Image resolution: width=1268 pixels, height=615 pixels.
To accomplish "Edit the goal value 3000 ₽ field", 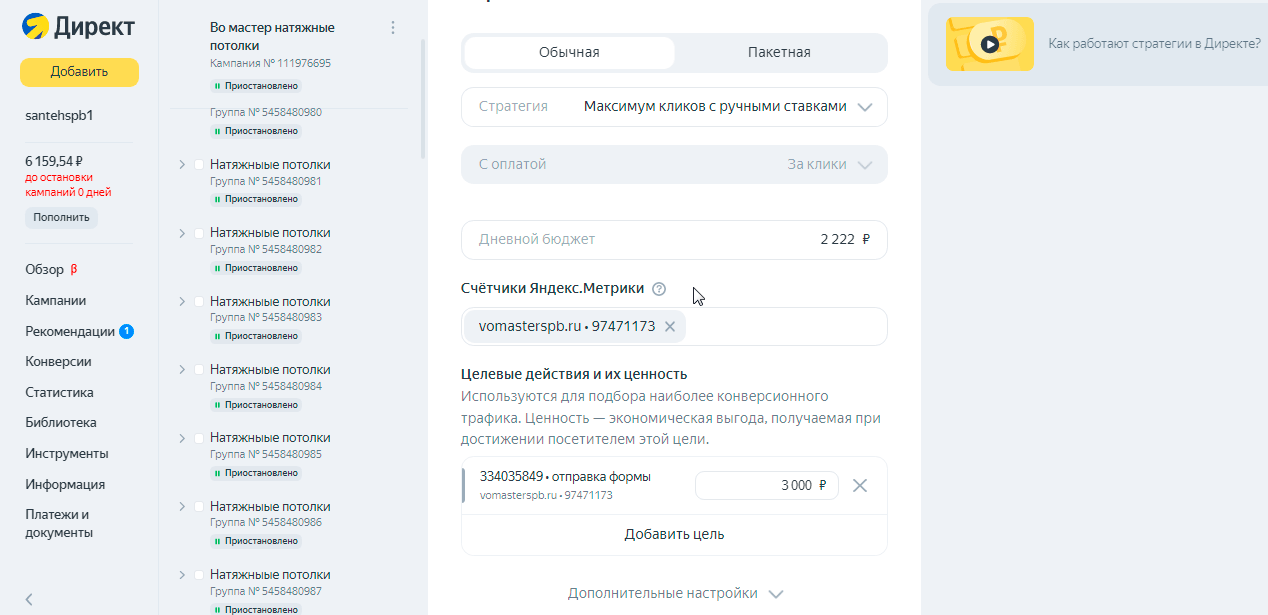I will pyautogui.click(x=766, y=486).
